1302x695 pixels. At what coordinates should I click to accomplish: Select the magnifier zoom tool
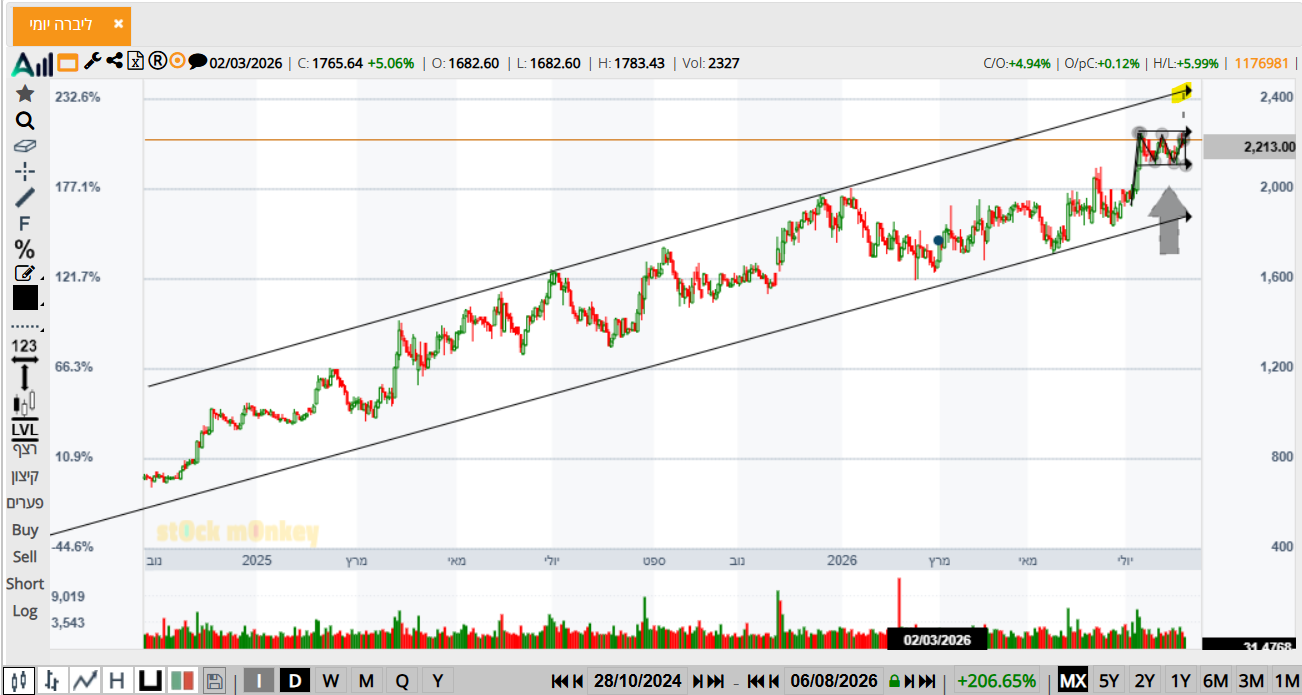tap(25, 121)
